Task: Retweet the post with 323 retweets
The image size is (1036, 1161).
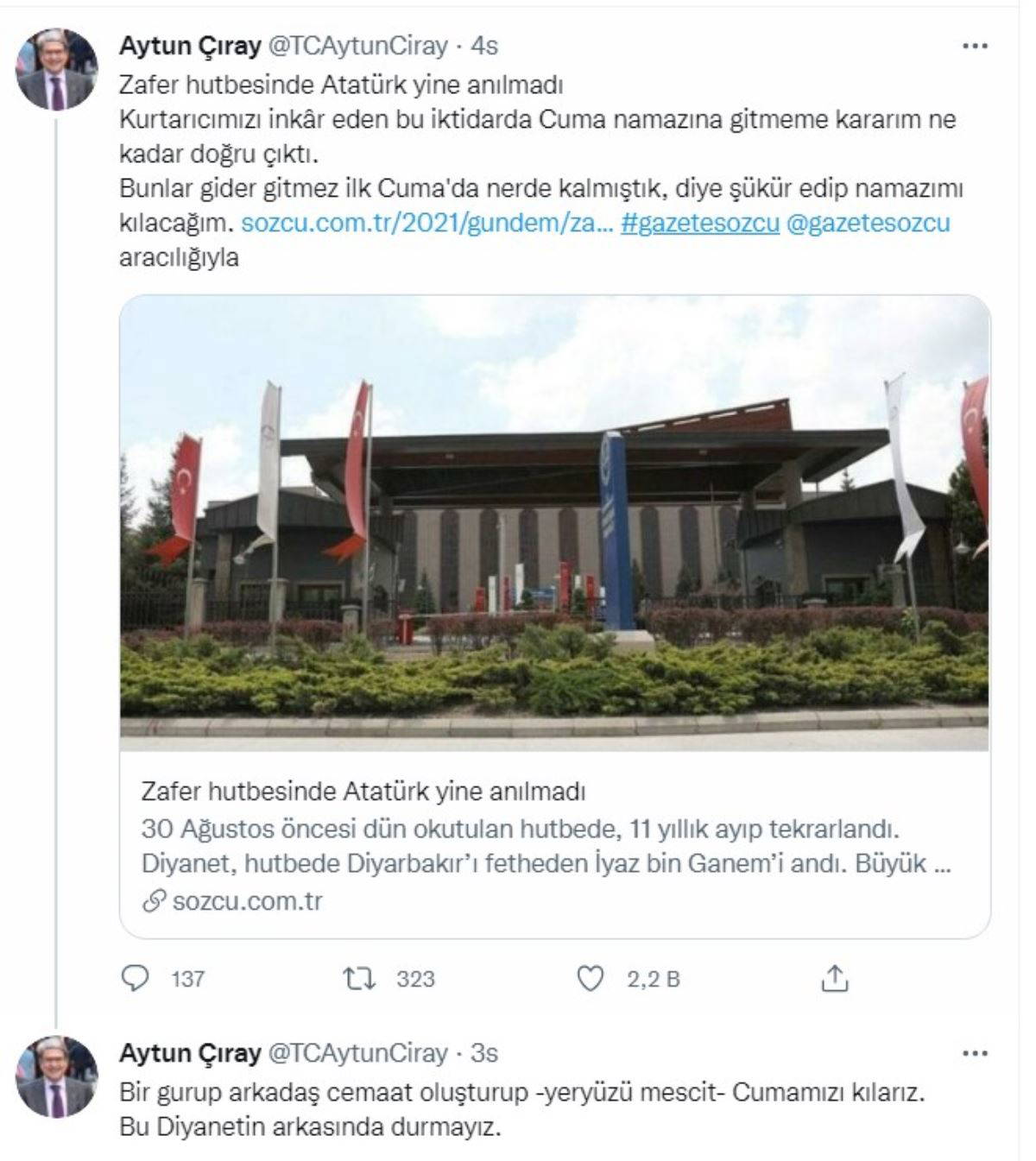Action: point(359,978)
